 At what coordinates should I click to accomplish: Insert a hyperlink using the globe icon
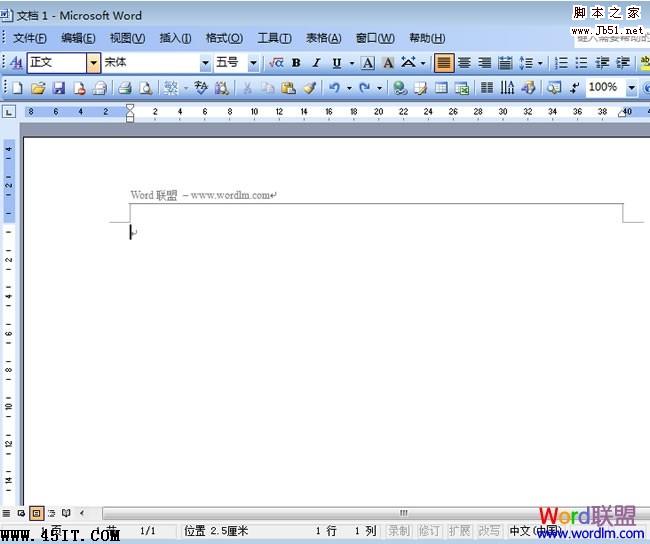[400, 87]
